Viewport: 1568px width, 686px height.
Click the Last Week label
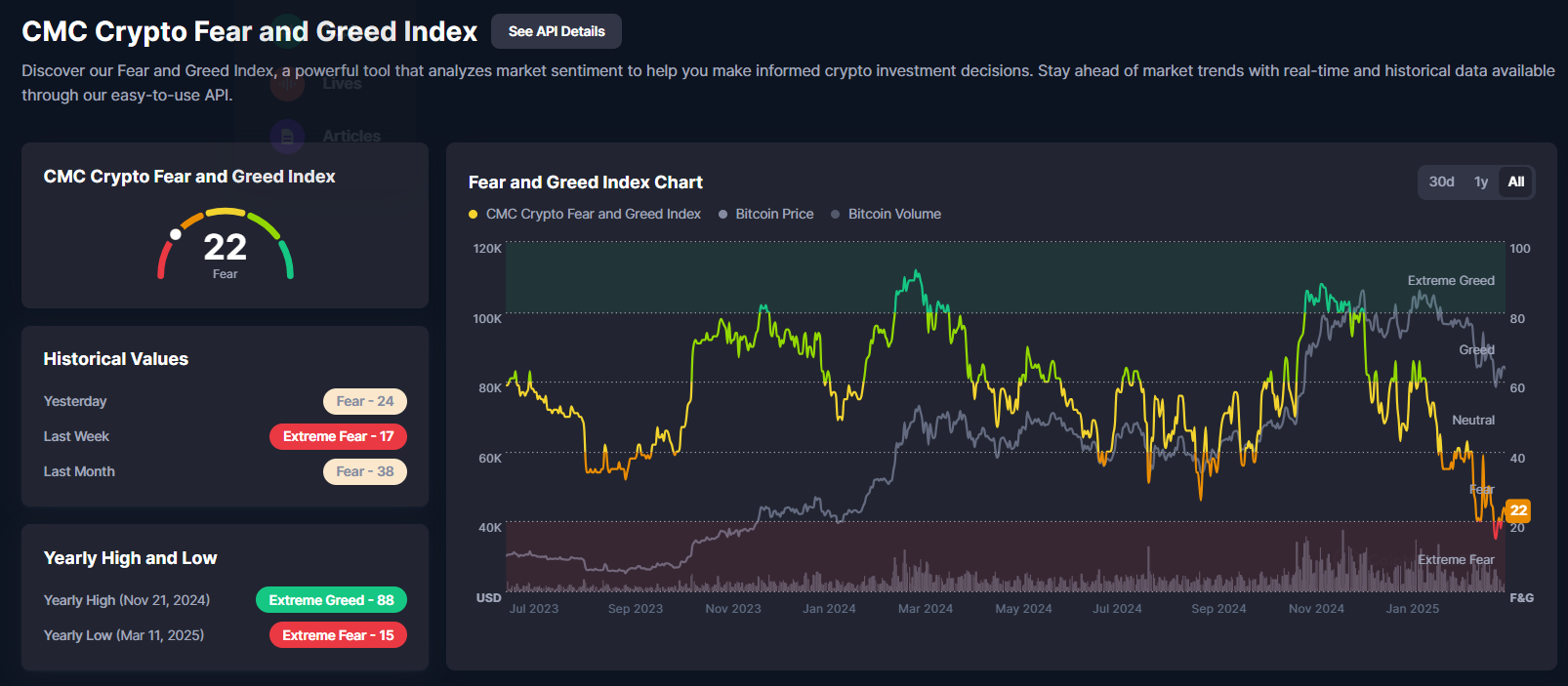76,436
